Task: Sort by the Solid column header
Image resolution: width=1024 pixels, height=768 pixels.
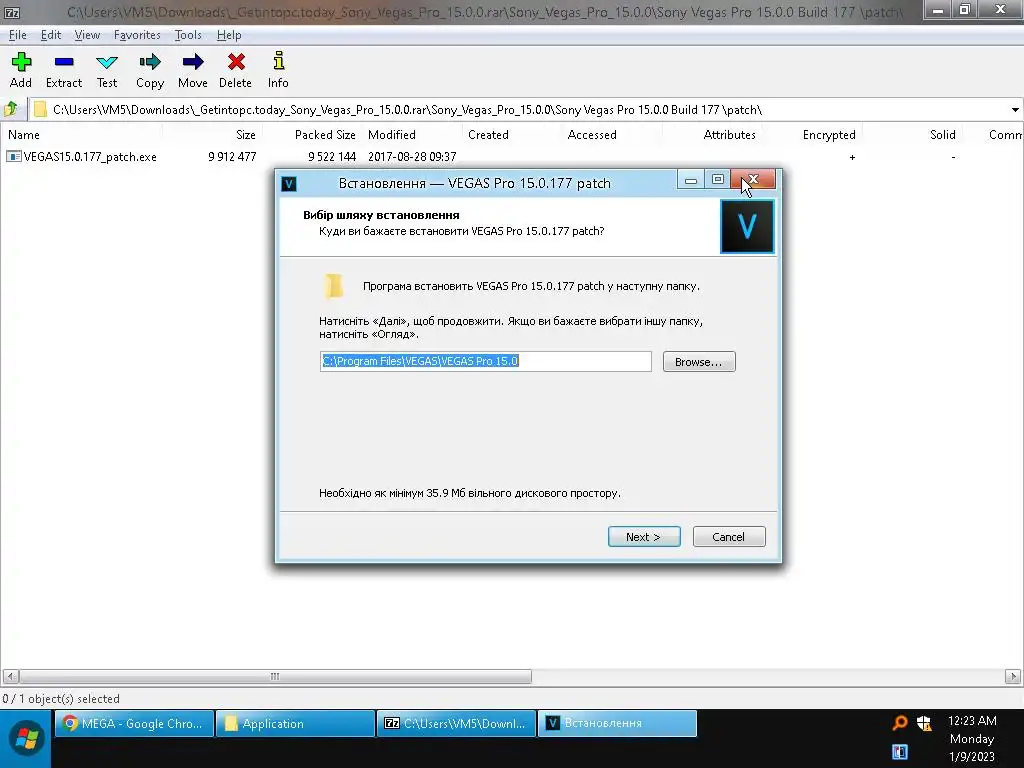Action: pyautogui.click(x=942, y=135)
